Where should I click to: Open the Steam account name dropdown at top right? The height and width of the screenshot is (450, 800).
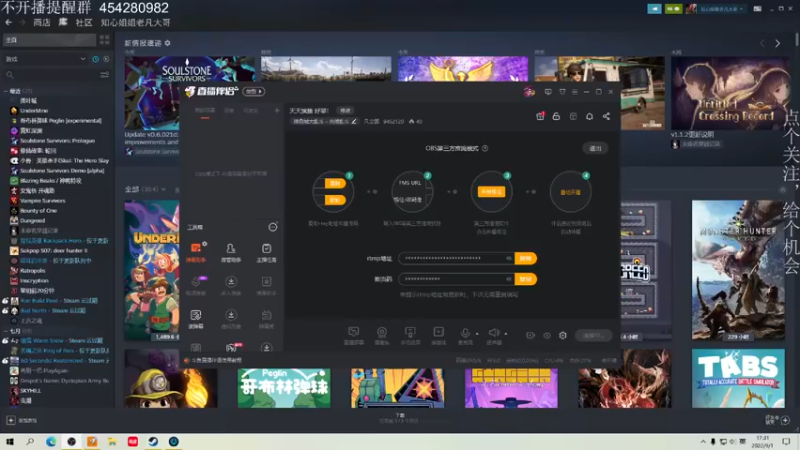click(720, 9)
